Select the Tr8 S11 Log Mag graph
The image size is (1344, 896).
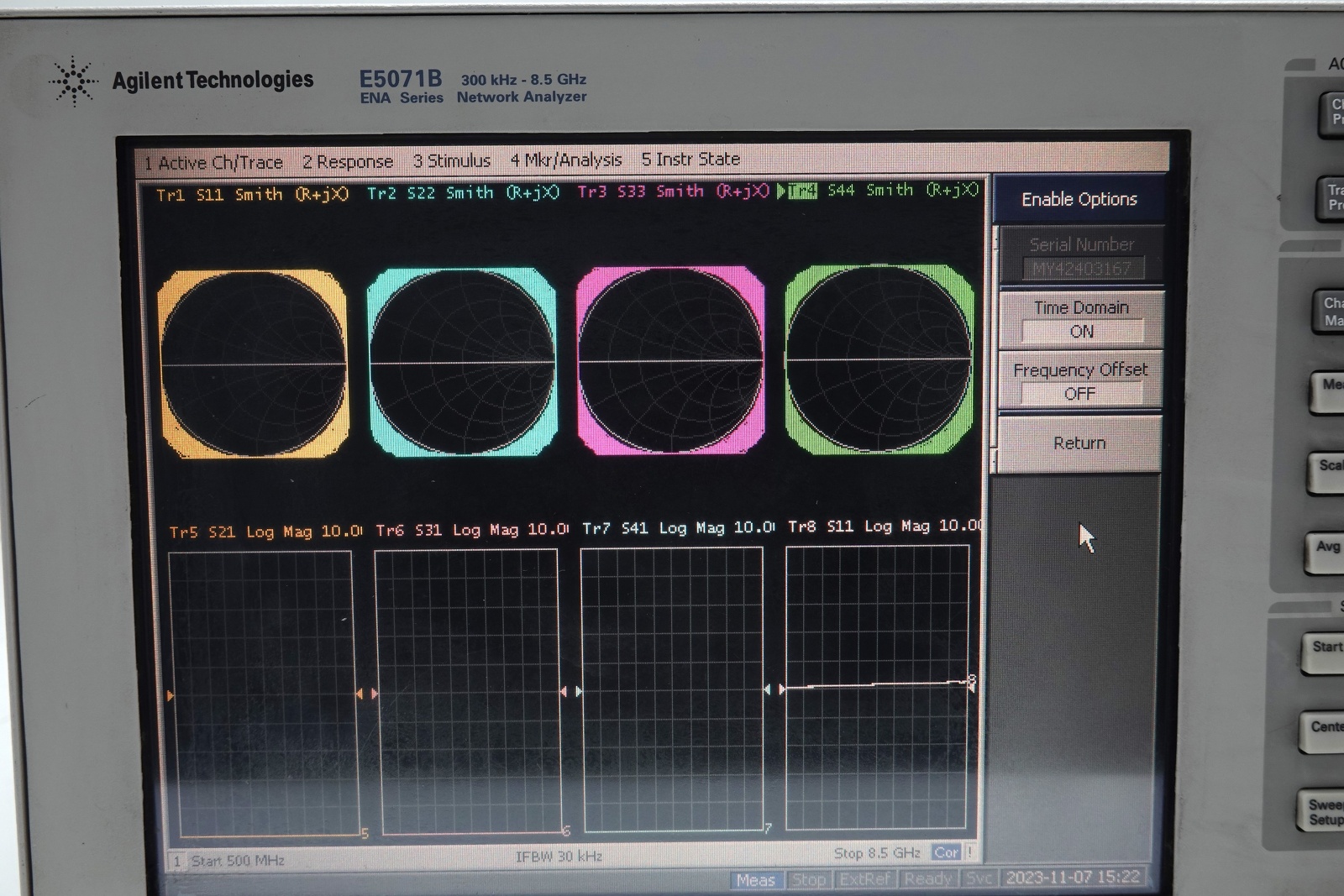click(877, 688)
